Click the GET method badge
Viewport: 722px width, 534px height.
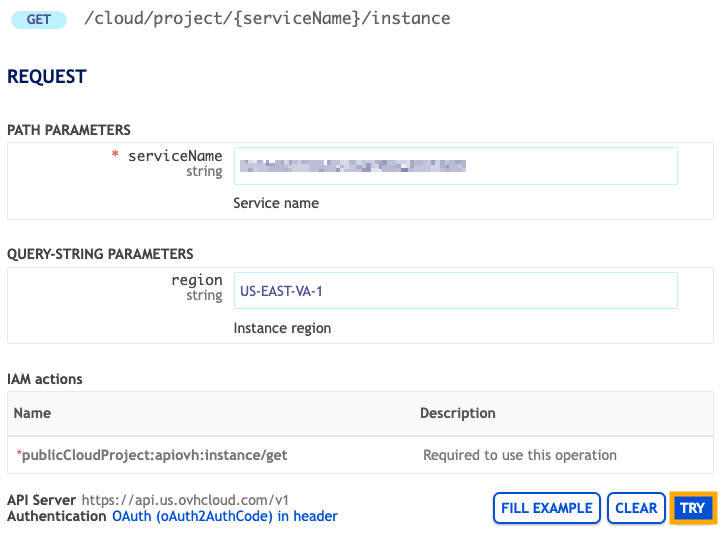[x=39, y=20]
